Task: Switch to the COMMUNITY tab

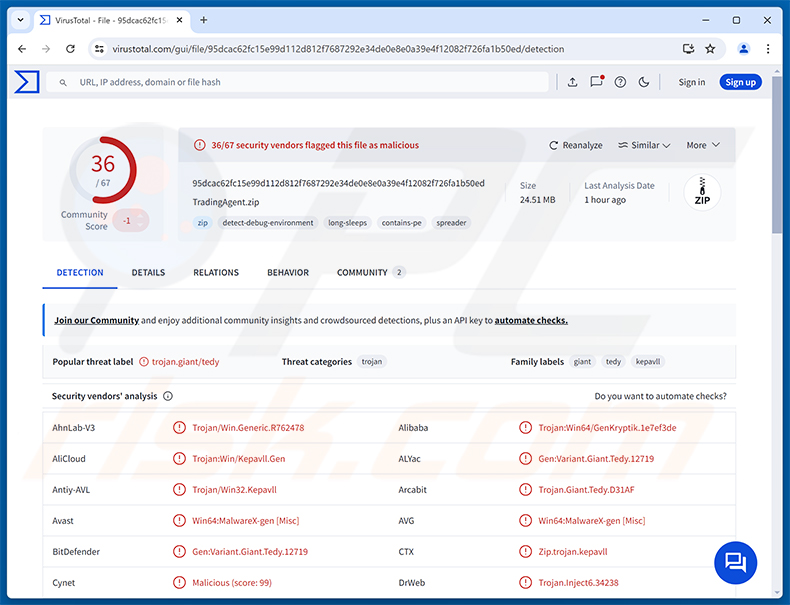Action: coord(371,273)
